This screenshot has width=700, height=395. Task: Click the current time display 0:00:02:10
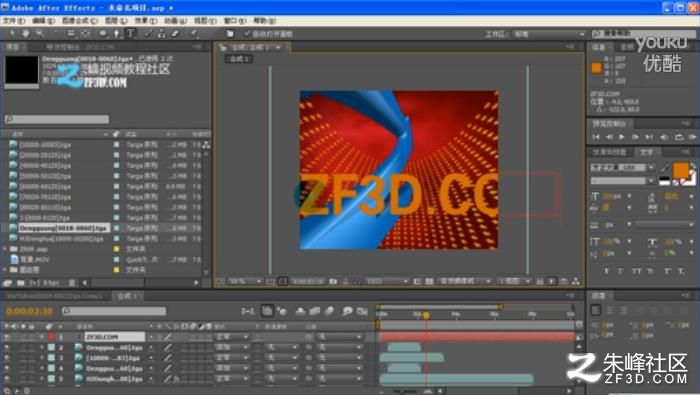tap(29, 311)
